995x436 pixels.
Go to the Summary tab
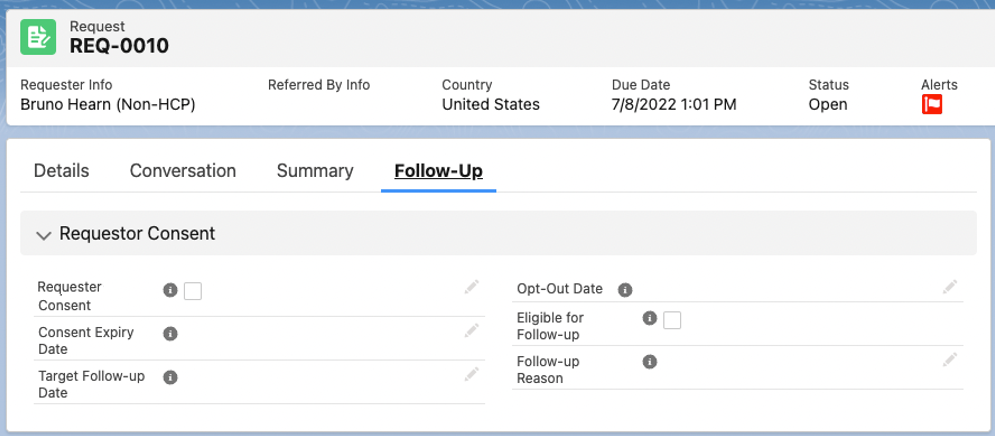[x=315, y=171]
